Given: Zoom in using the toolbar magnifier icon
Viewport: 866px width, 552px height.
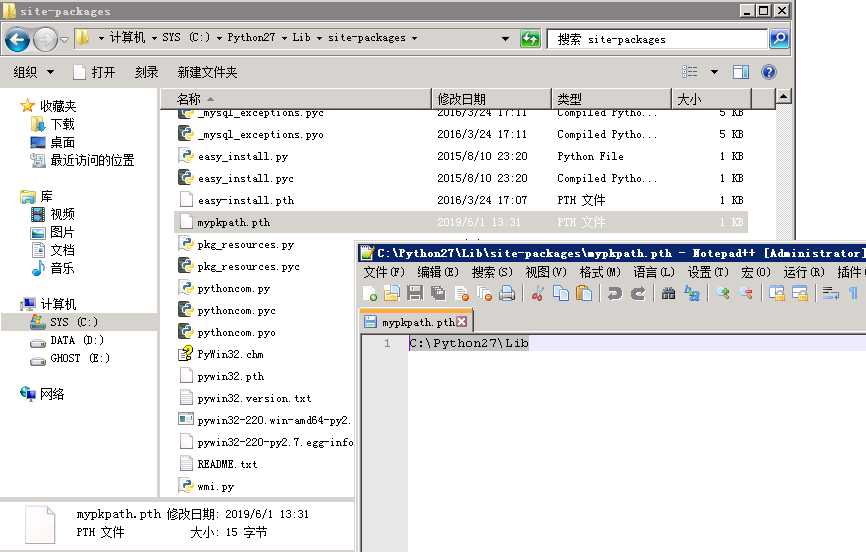Looking at the screenshot, I should pyautogui.click(x=722, y=293).
